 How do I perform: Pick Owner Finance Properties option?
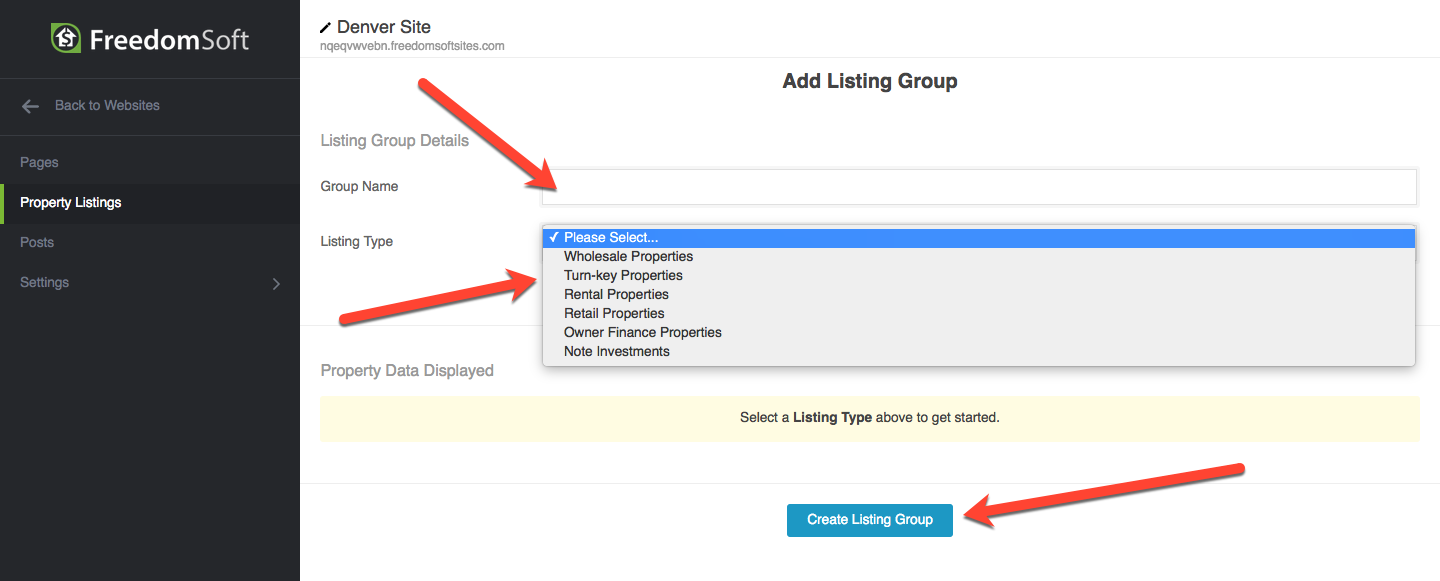(642, 333)
